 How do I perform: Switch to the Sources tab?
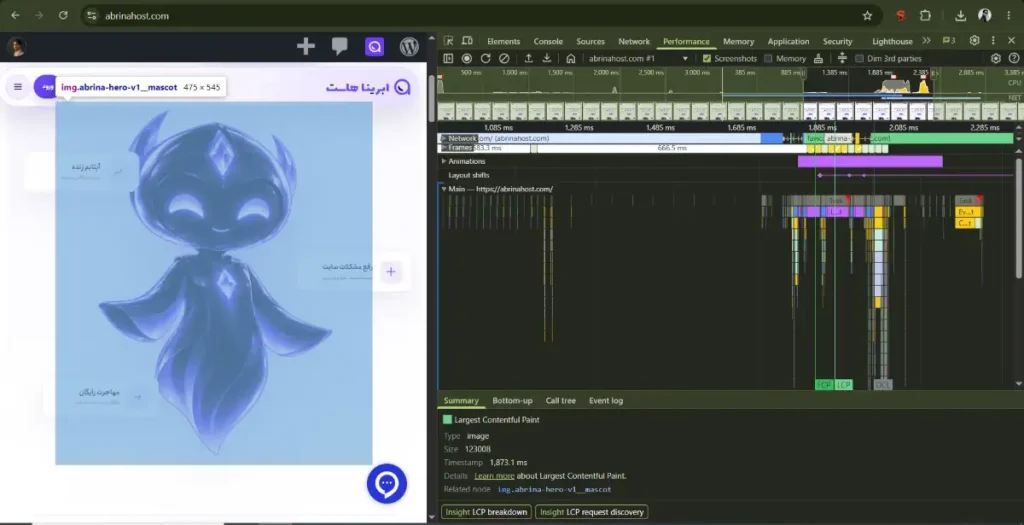coord(590,41)
